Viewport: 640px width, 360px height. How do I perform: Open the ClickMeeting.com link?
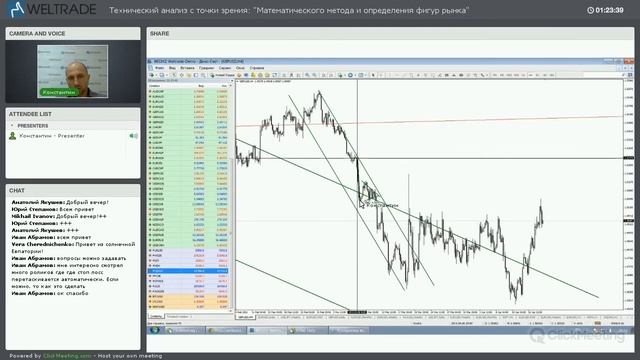coord(67,356)
